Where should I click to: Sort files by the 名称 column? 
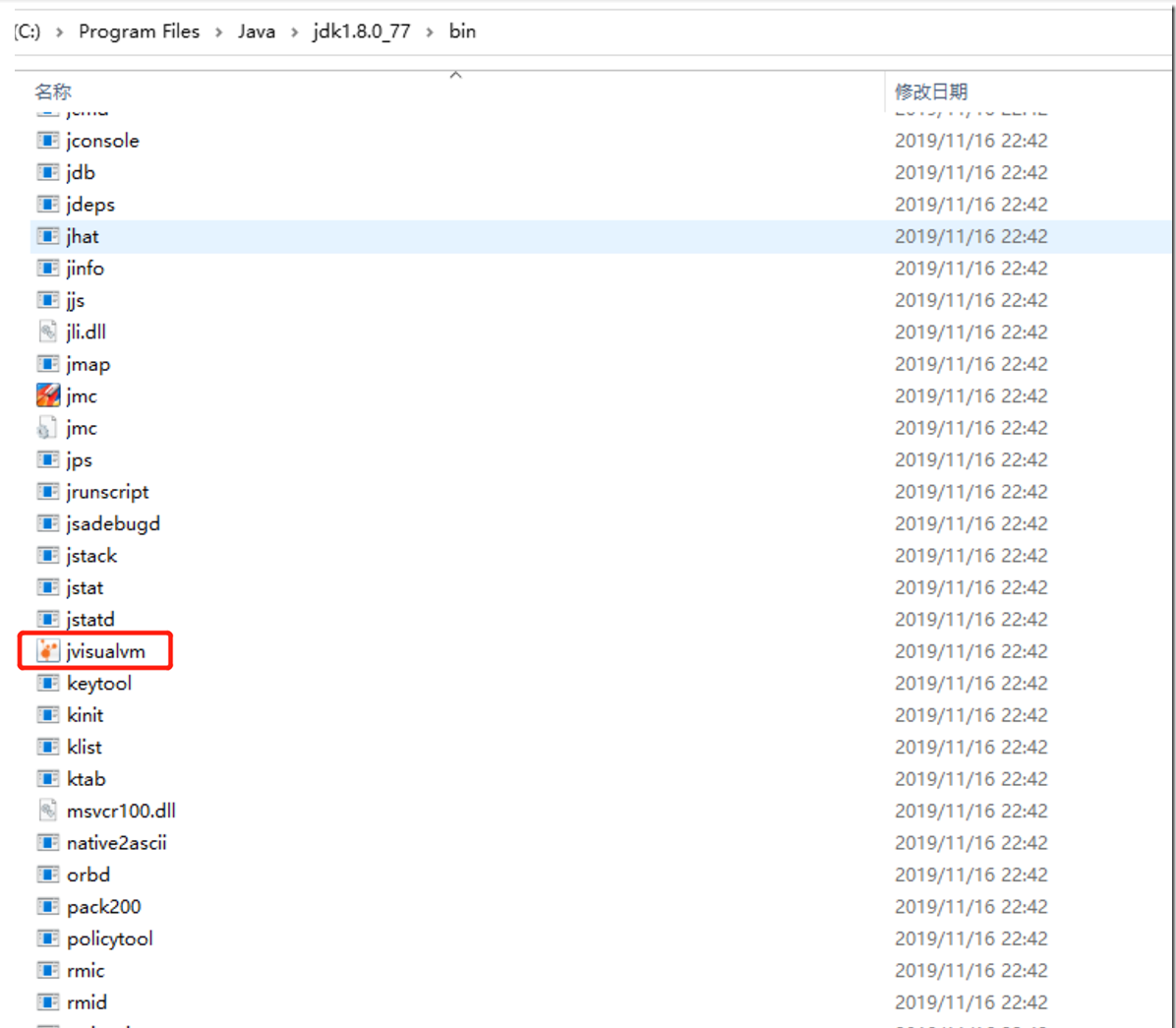53,91
